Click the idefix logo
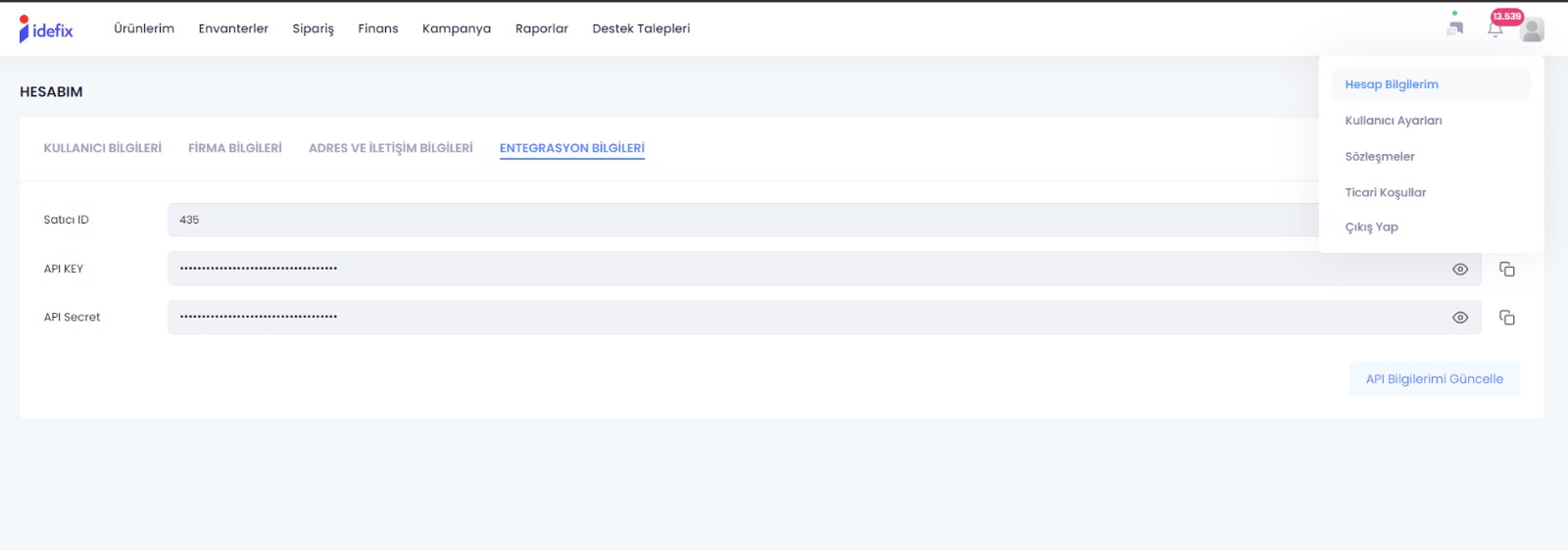Image resolution: width=1568 pixels, height=551 pixels. point(46,29)
